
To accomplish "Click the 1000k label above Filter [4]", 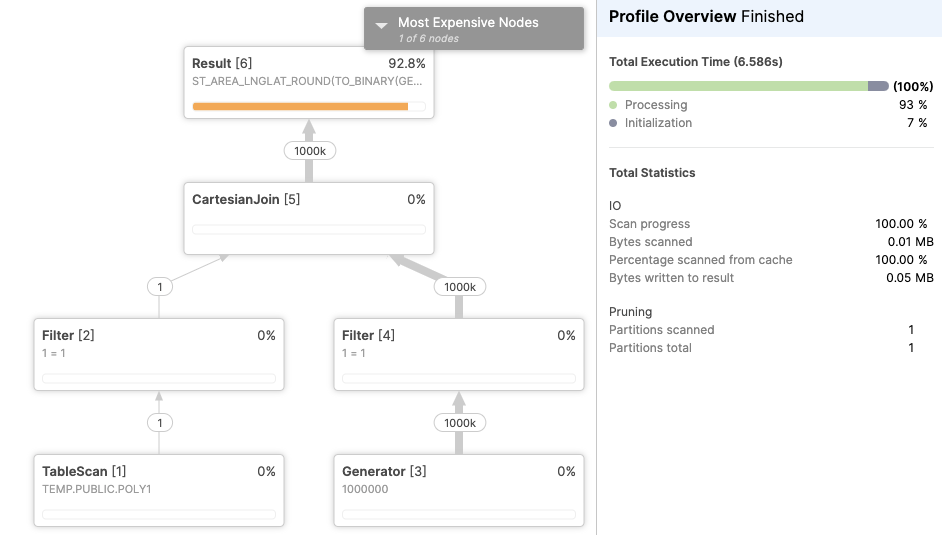I will click(x=459, y=287).
